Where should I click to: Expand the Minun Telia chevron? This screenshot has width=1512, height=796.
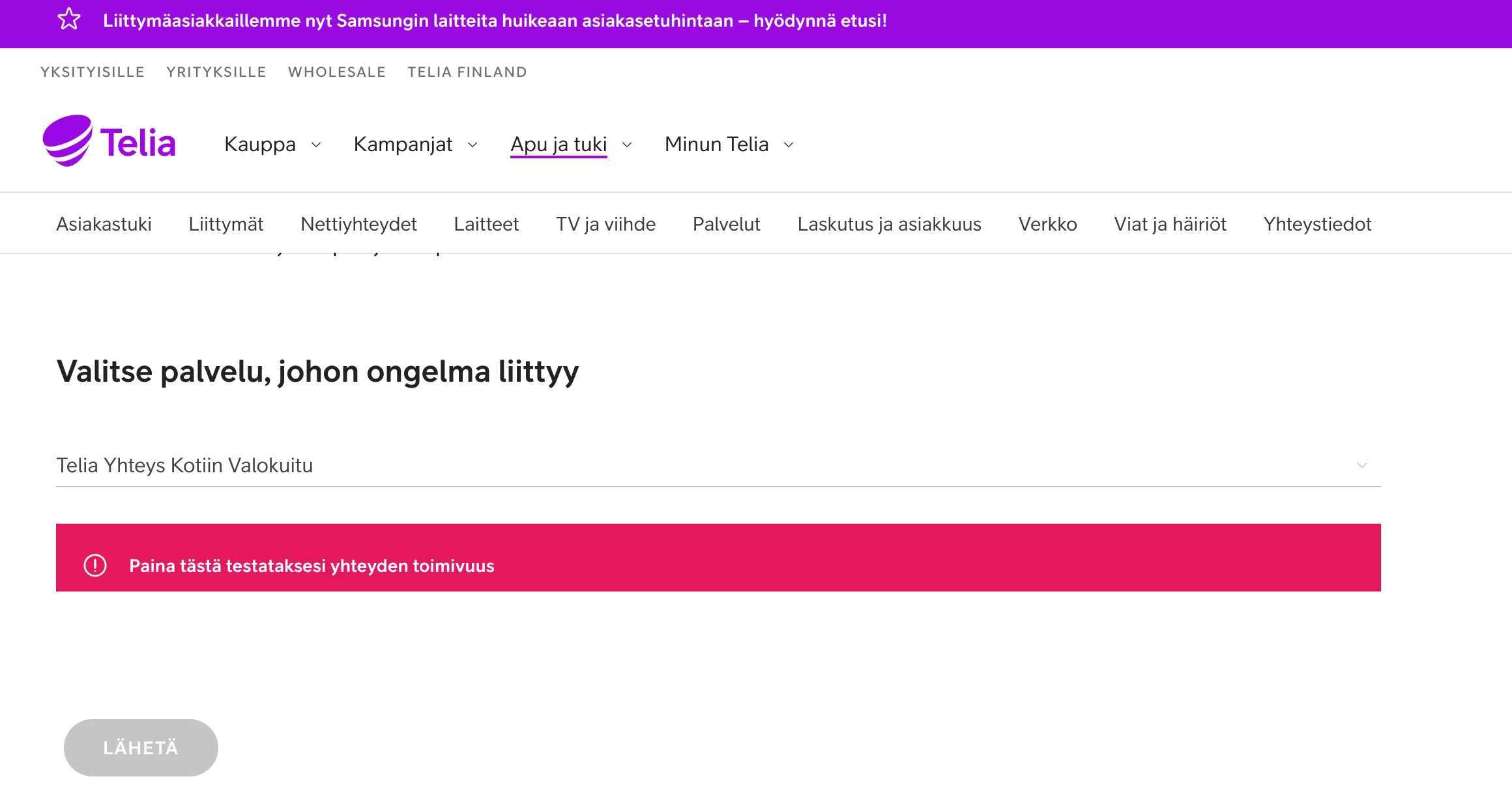point(789,145)
